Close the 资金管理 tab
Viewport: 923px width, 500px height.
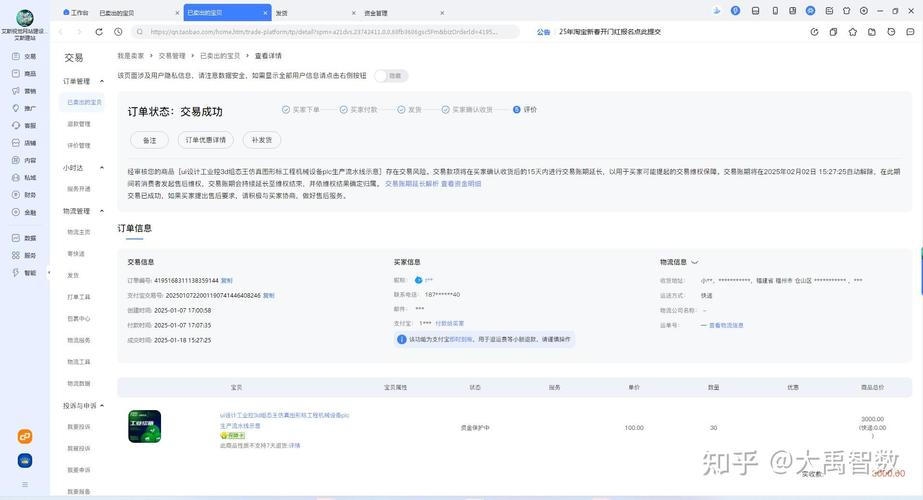442,12
